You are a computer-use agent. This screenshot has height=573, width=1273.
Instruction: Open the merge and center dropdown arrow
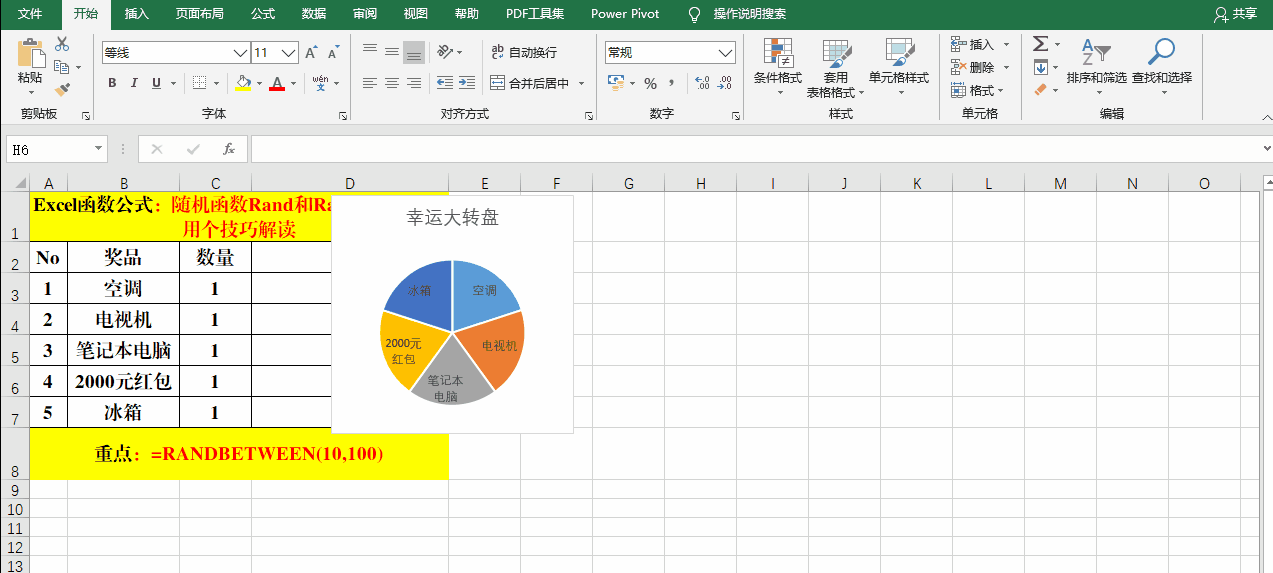tap(581, 83)
